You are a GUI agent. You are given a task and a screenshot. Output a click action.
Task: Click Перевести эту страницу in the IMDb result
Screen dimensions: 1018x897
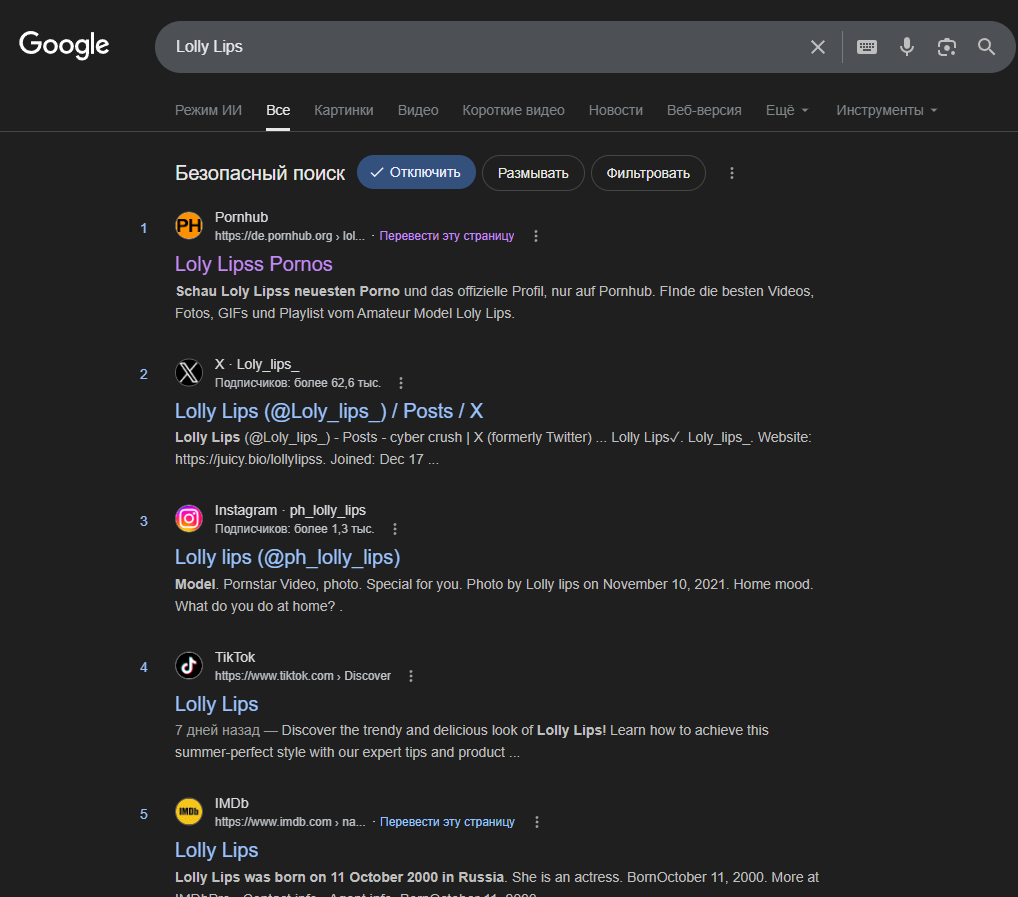pyautogui.click(x=447, y=822)
